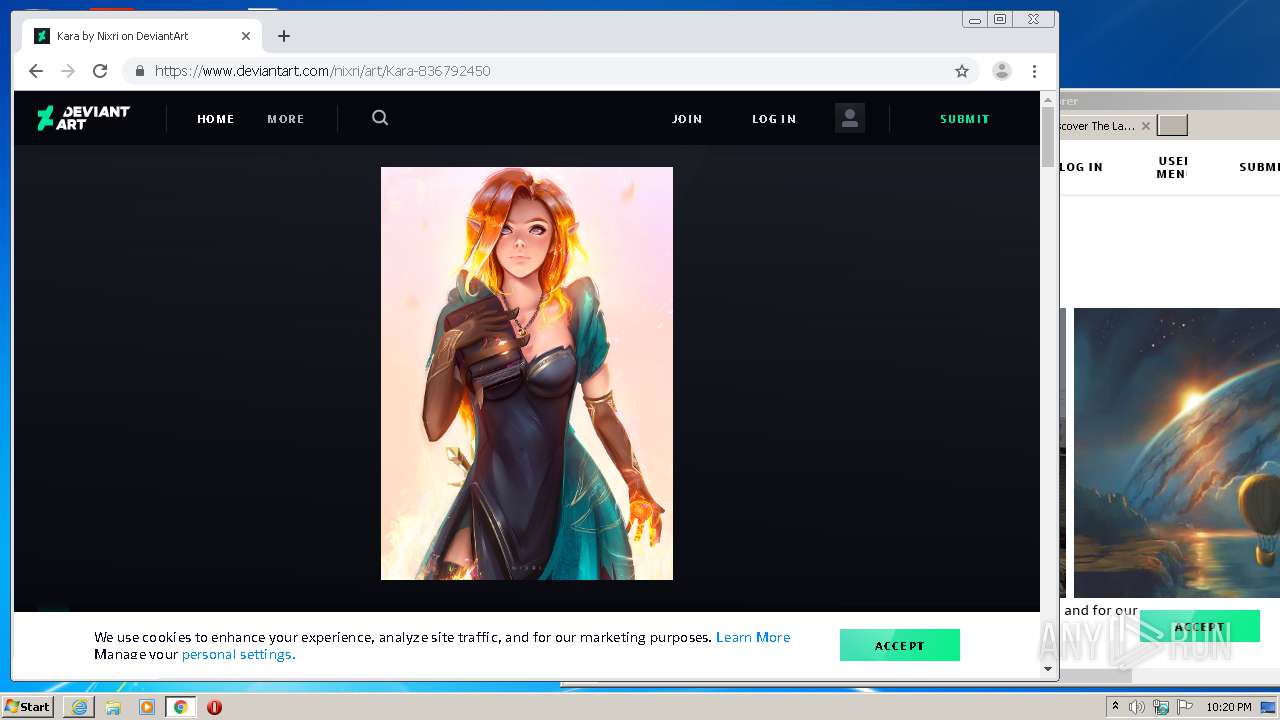
Task: Click the DeviantArt logo
Action: 83,118
